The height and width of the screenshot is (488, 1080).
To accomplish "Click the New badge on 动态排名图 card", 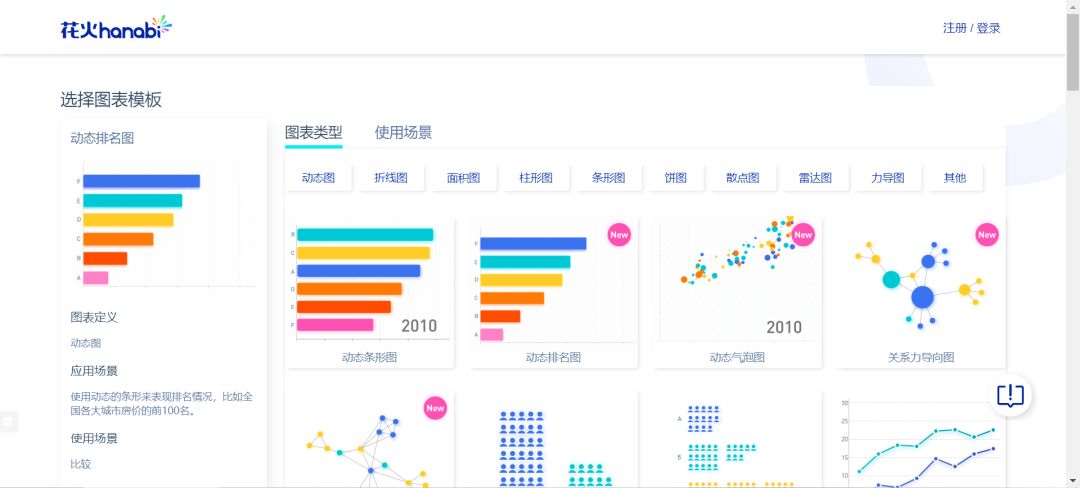I will click(x=619, y=235).
